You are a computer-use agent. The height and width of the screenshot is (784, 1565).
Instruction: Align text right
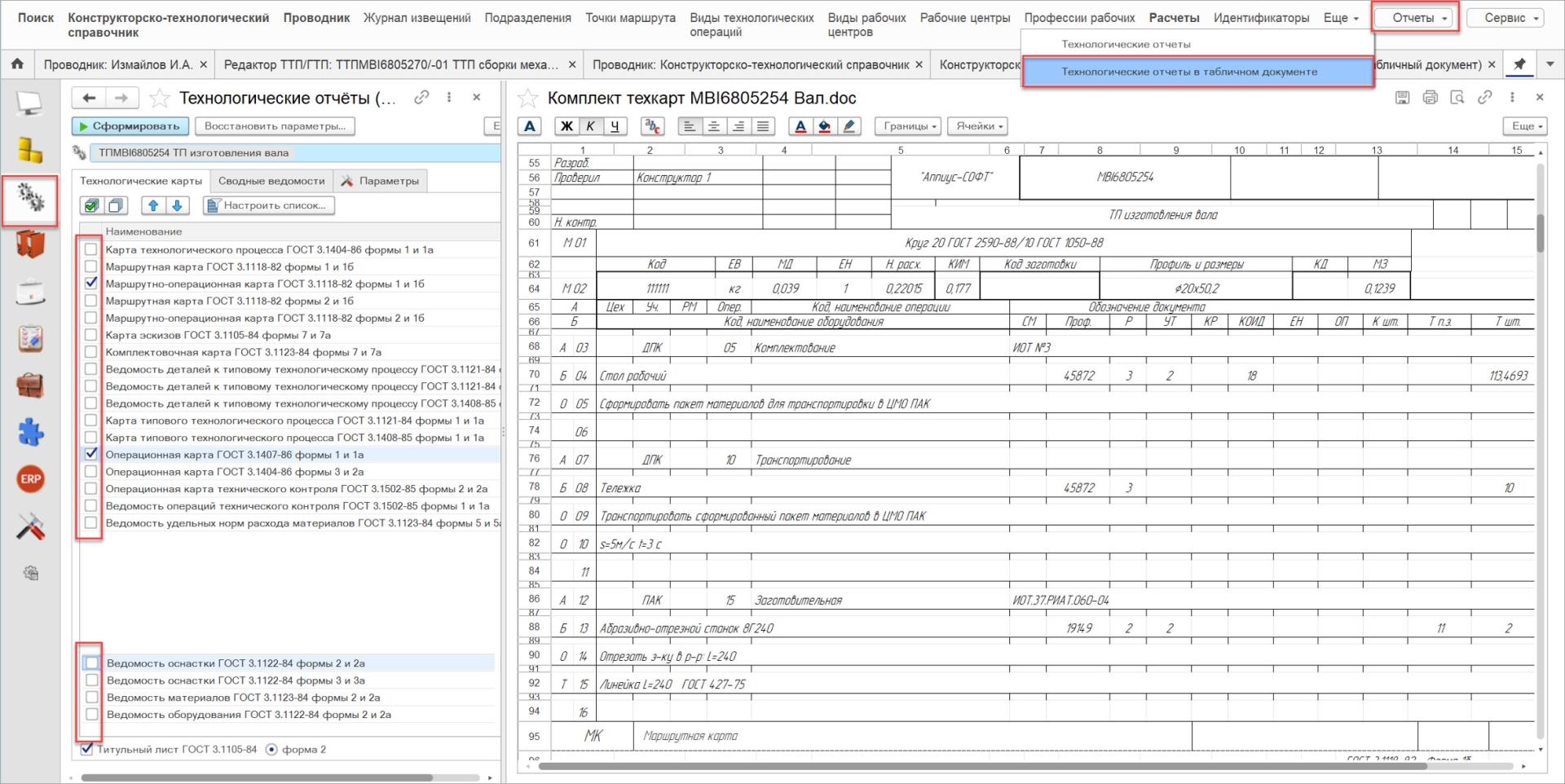[738, 126]
